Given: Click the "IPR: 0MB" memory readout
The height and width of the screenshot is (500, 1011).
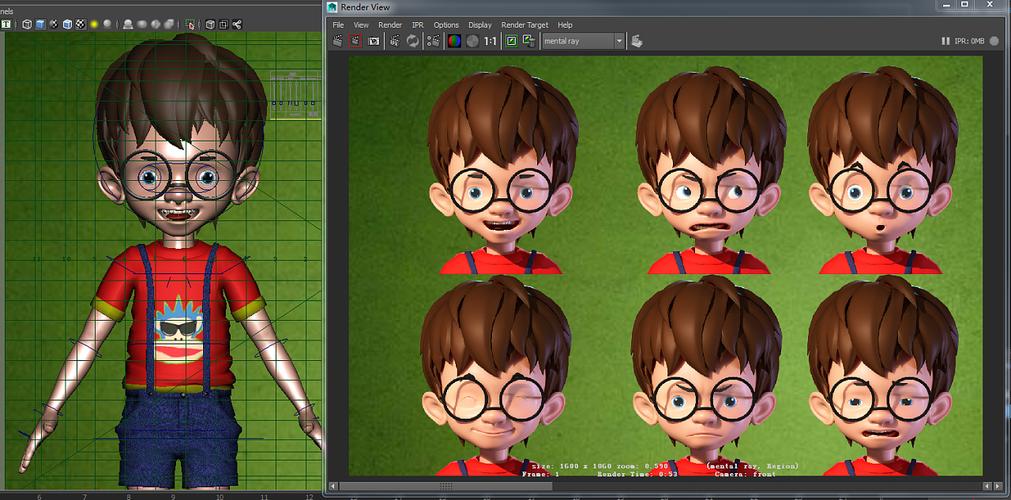Looking at the screenshot, I should [969, 41].
